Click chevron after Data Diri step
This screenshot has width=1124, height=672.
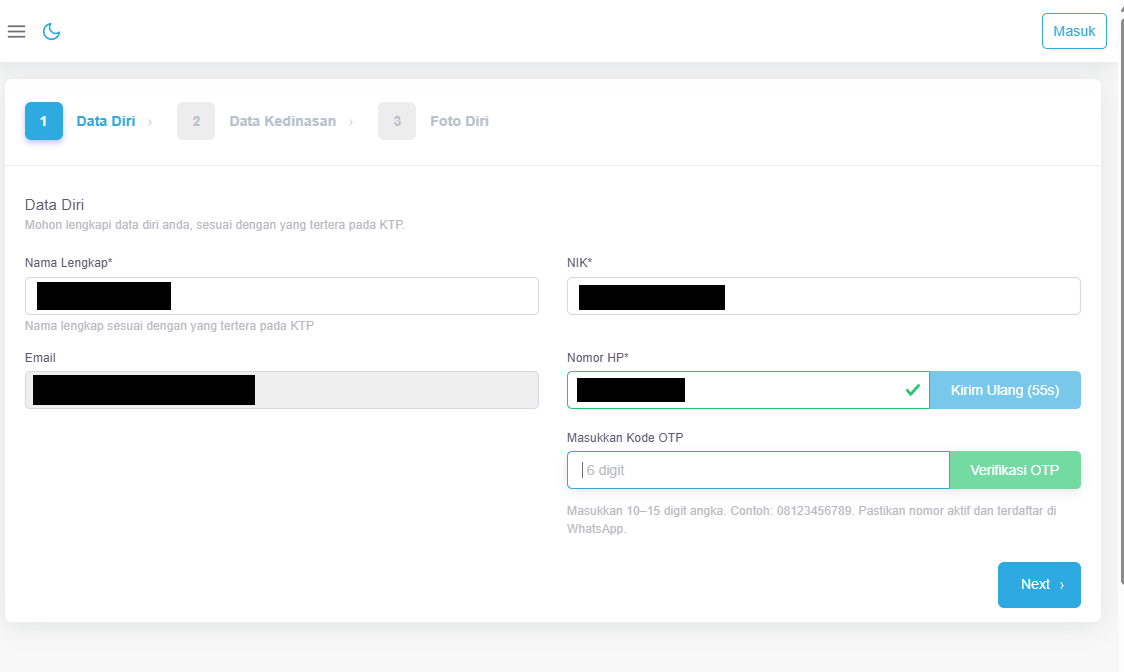tap(150, 123)
